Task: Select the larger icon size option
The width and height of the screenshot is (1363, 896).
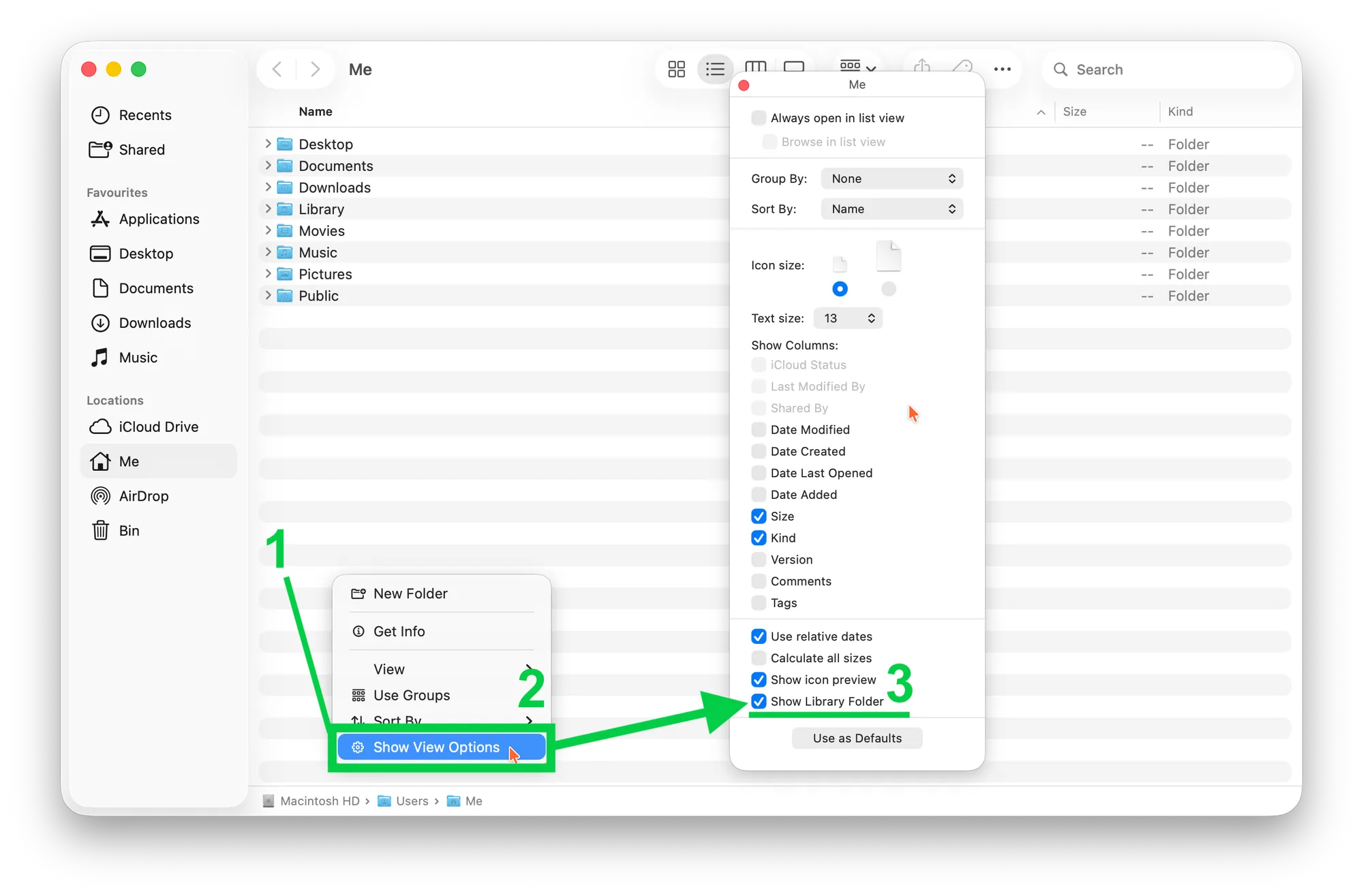Action: coord(888,289)
